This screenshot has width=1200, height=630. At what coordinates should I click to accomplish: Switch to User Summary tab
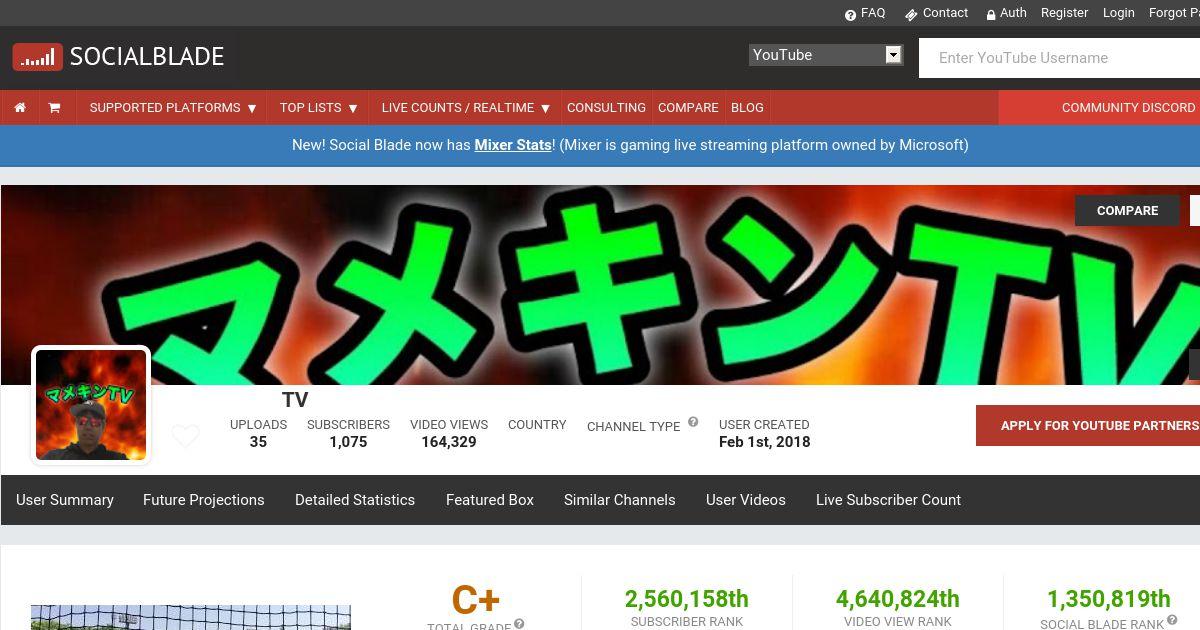pyautogui.click(x=65, y=500)
